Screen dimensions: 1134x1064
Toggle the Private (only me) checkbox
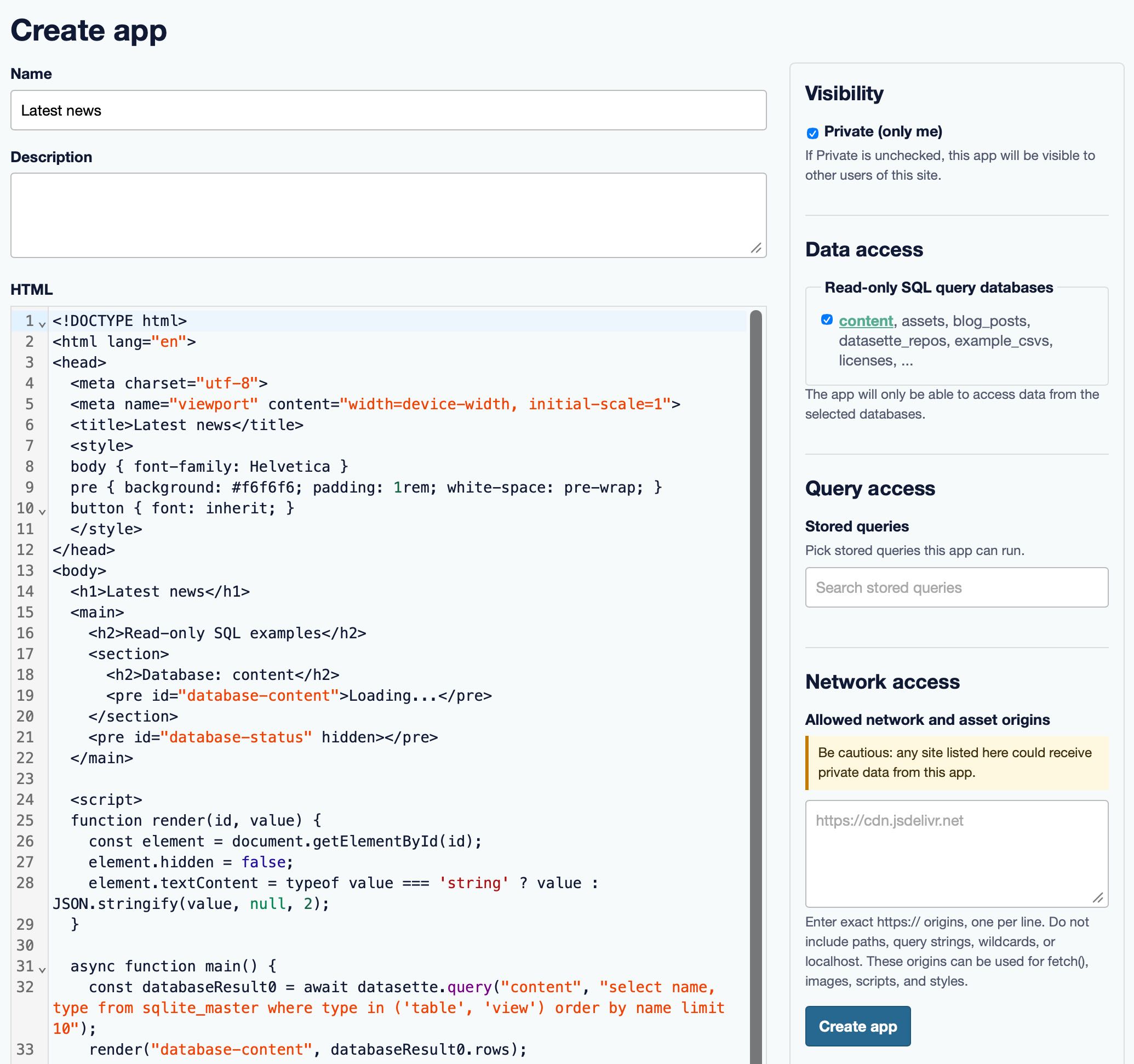click(812, 133)
